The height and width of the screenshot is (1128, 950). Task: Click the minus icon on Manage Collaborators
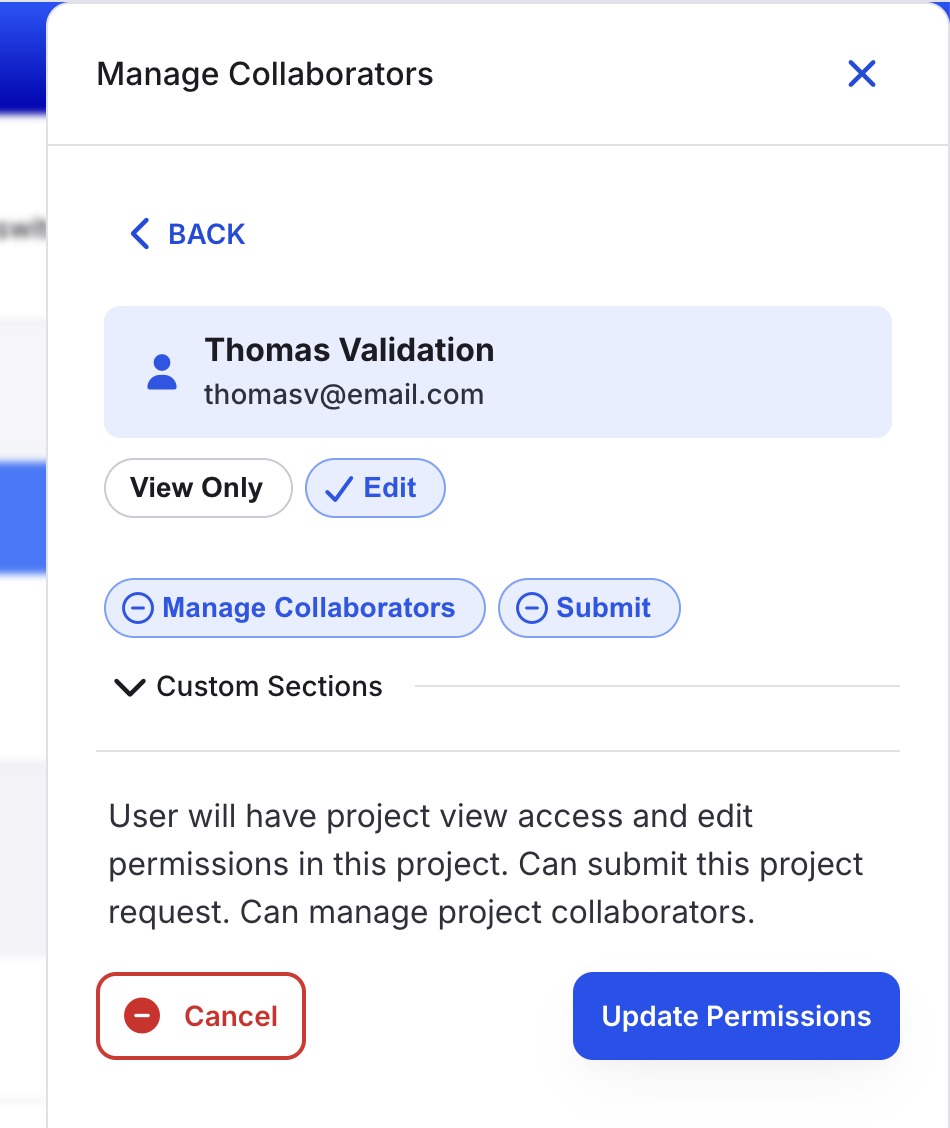[138, 608]
